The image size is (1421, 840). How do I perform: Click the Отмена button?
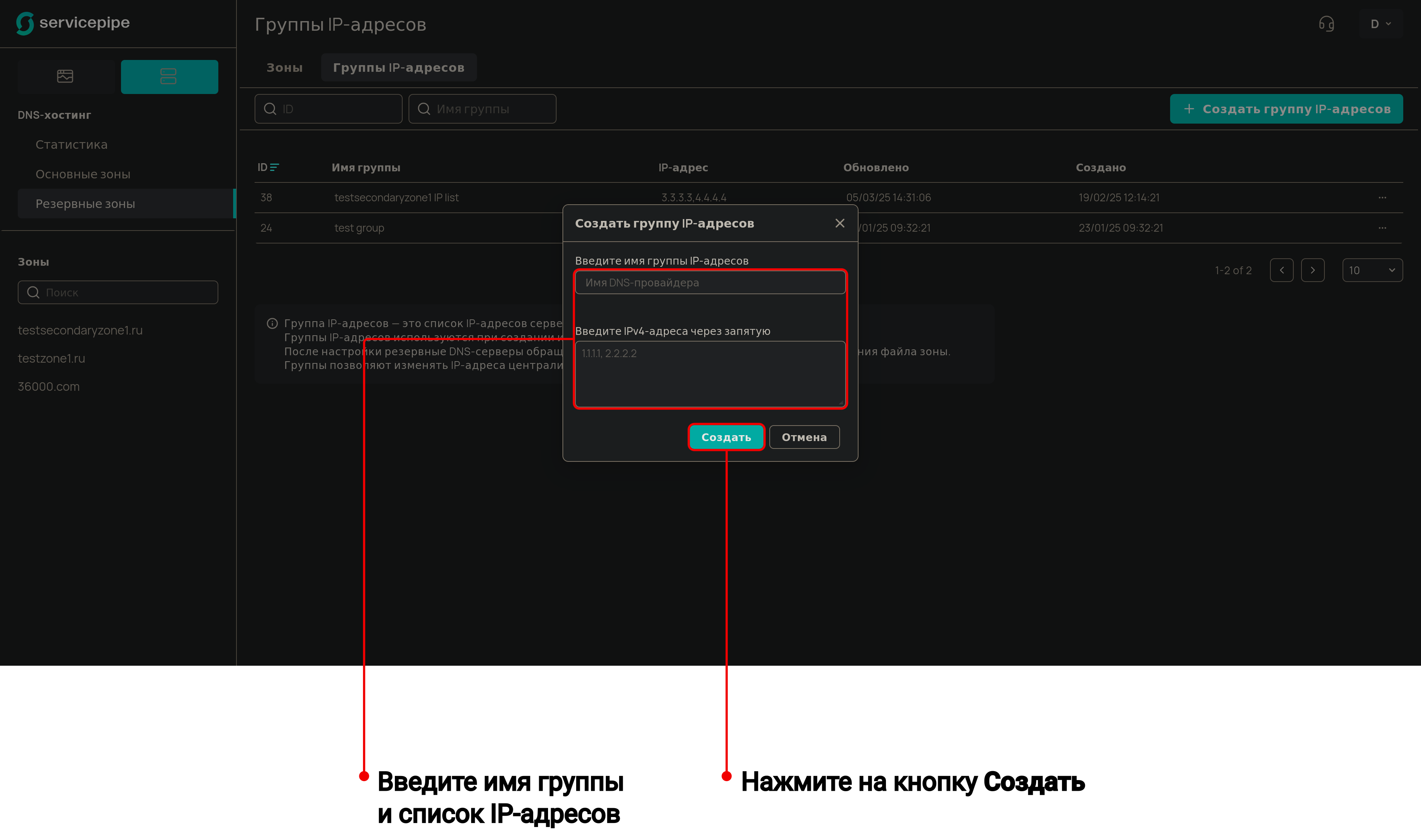click(804, 437)
